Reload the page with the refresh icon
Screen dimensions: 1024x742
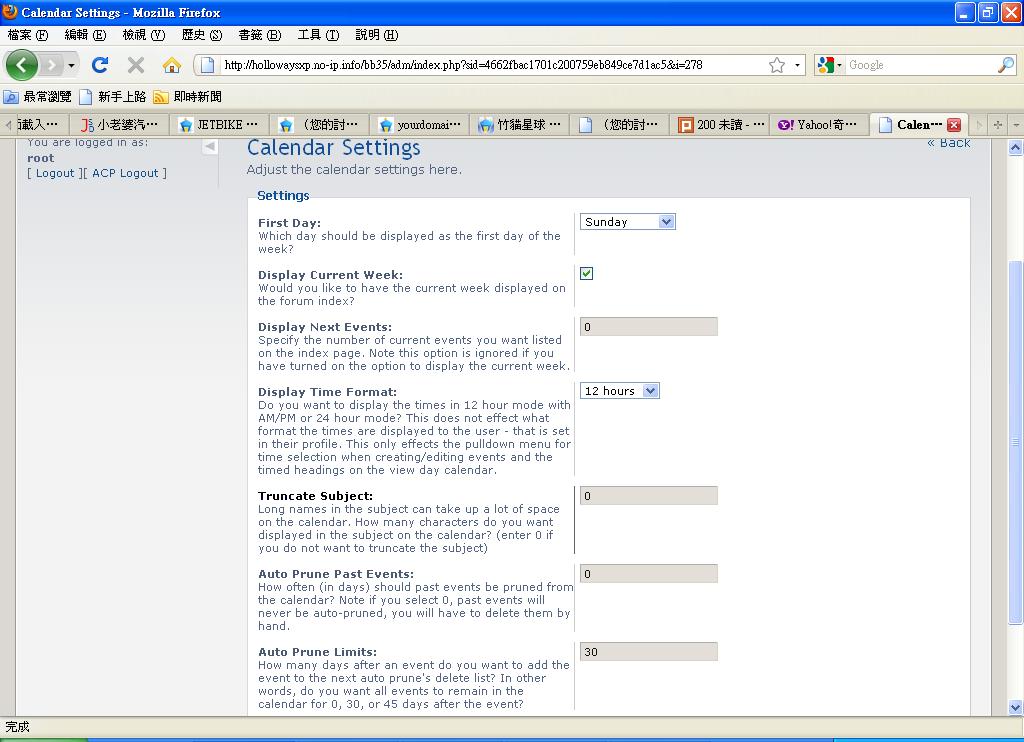pyautogui.click(x=100, y=65)
